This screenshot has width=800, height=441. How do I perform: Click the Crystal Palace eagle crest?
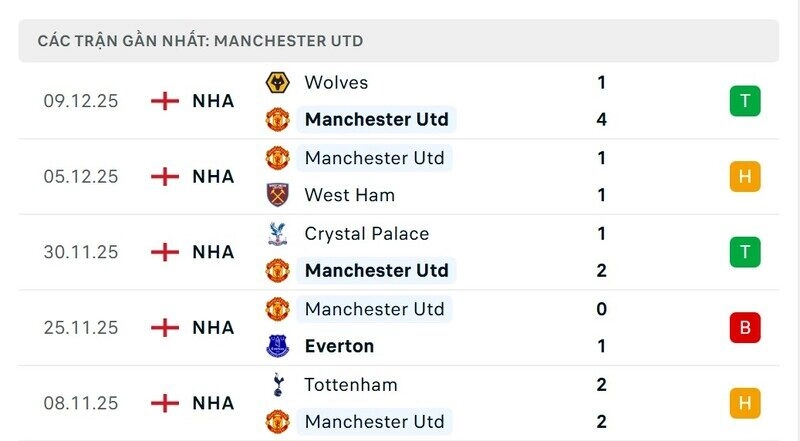277,234
